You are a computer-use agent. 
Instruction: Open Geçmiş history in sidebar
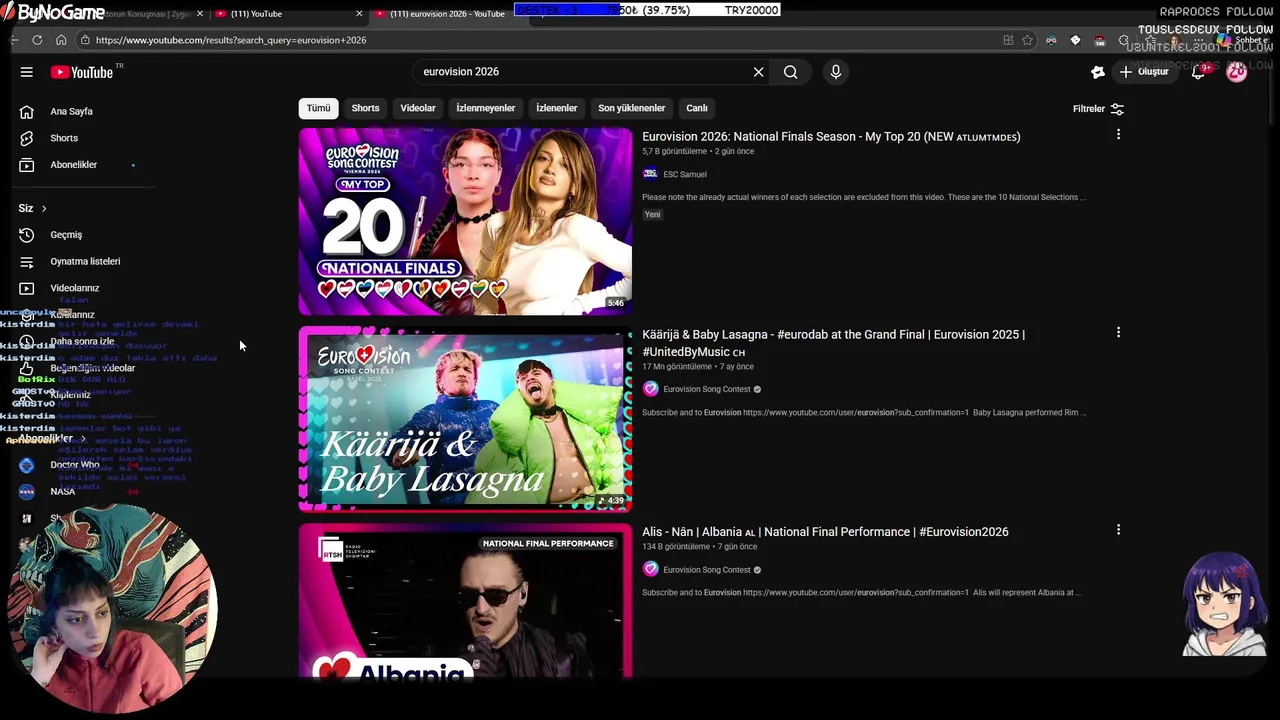[66, 235]
